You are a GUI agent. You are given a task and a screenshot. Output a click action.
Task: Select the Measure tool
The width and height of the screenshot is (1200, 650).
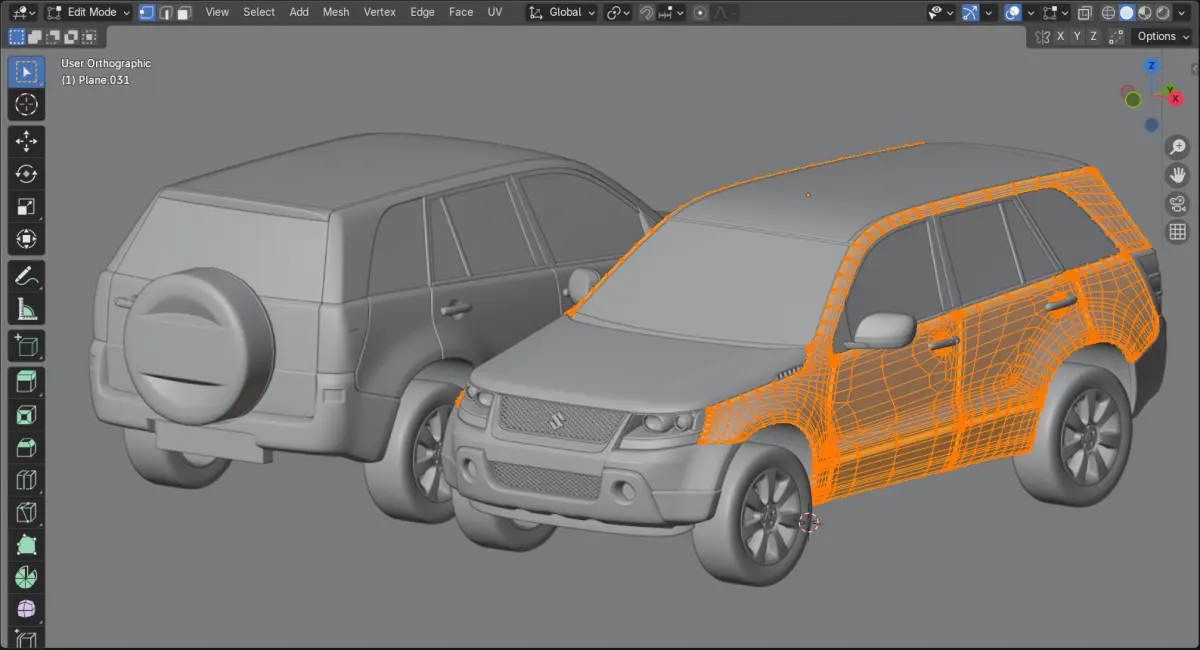pos(27,310)
